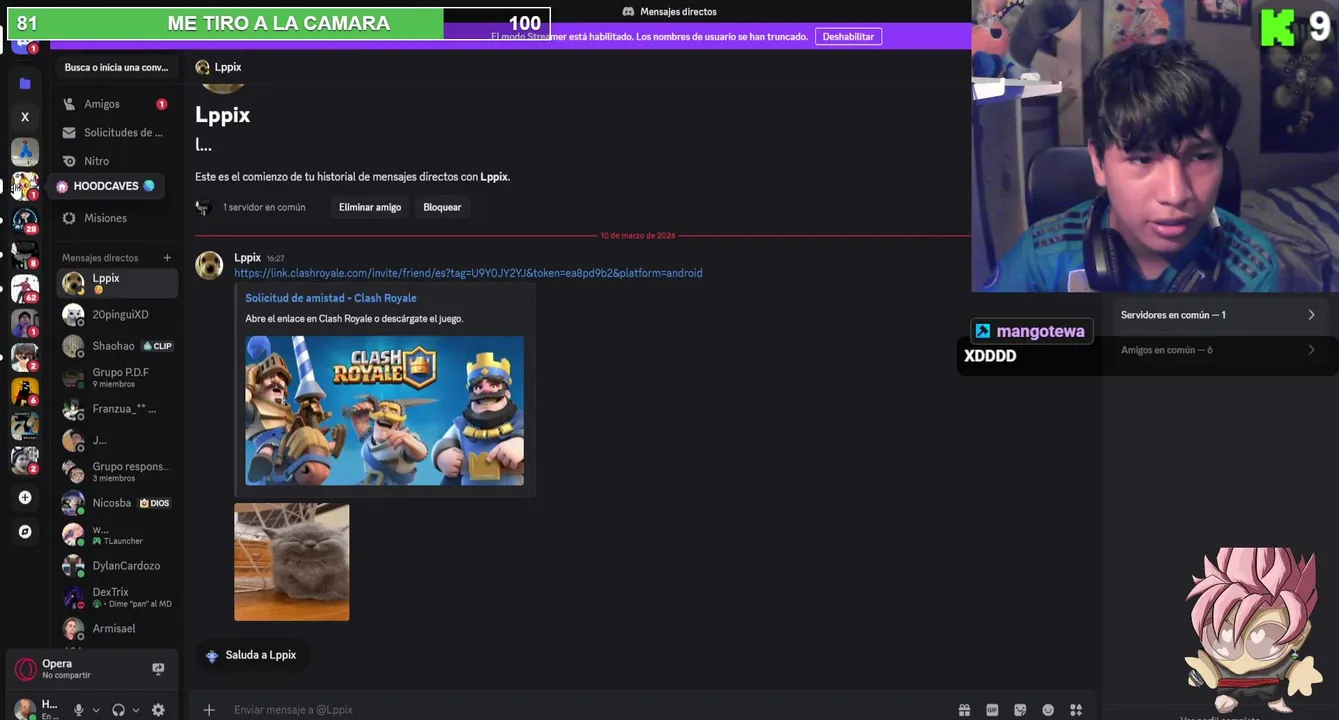Open the Misiones page
The height and width of the screenshot is (720, 1339).
(115, 218)
